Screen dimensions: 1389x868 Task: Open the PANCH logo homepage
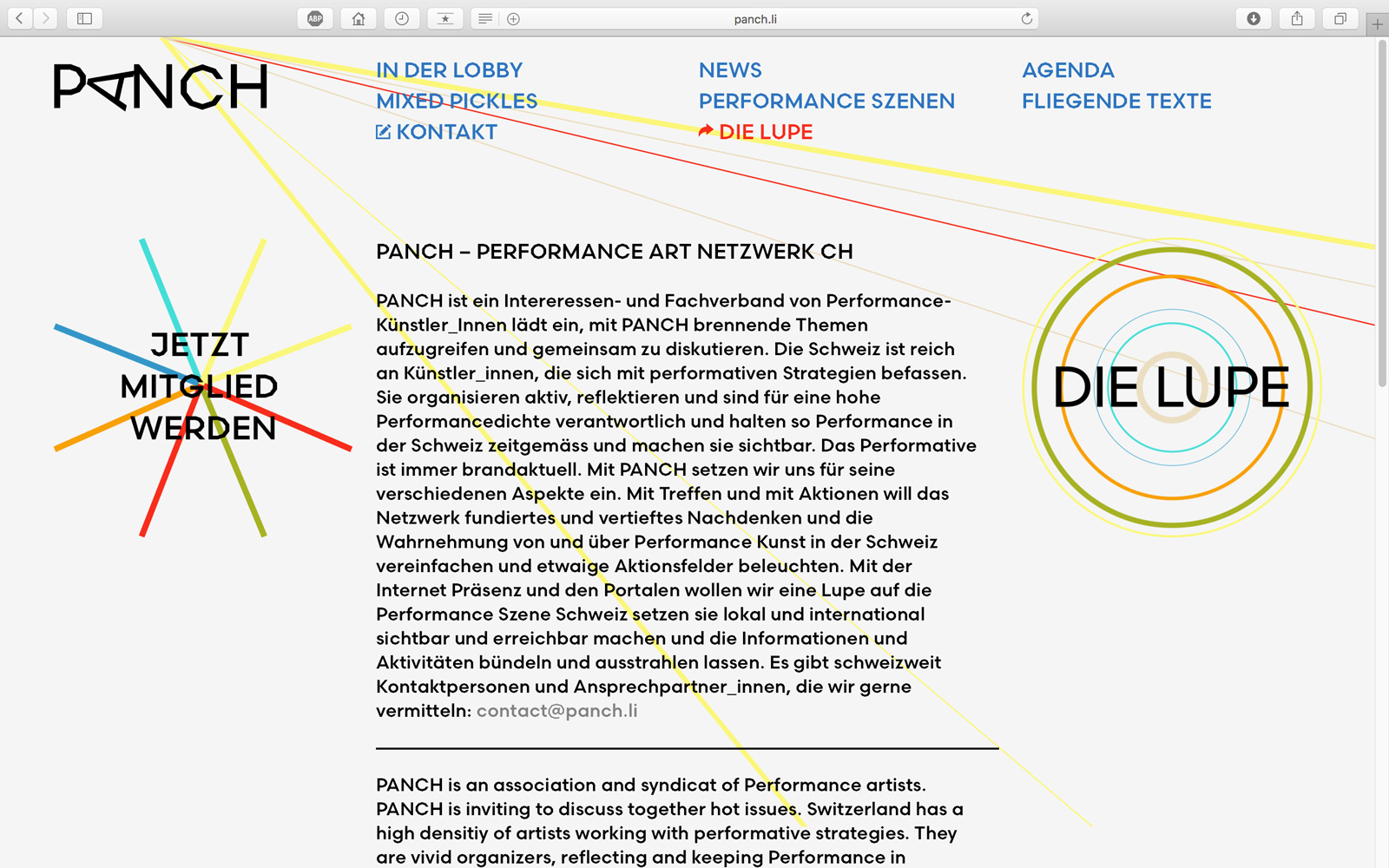click(x=161, y=87)
